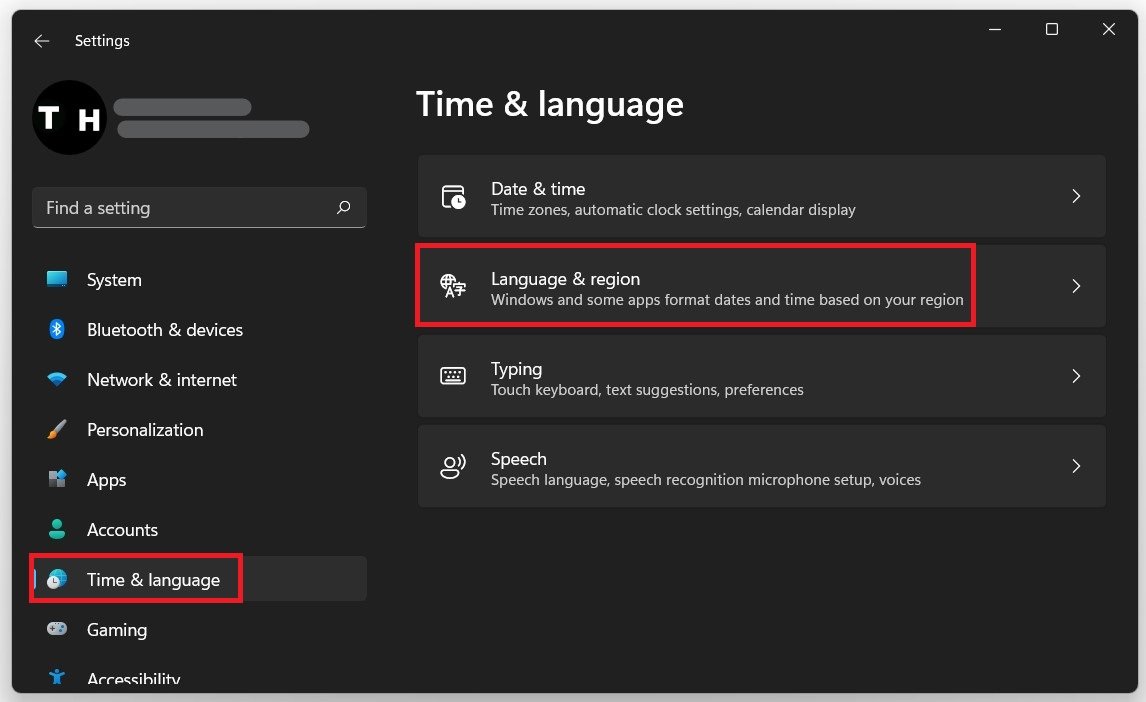Viewport: 1146px width, 702px height.
Task: Click the TH user avatar
Action: 69,117
